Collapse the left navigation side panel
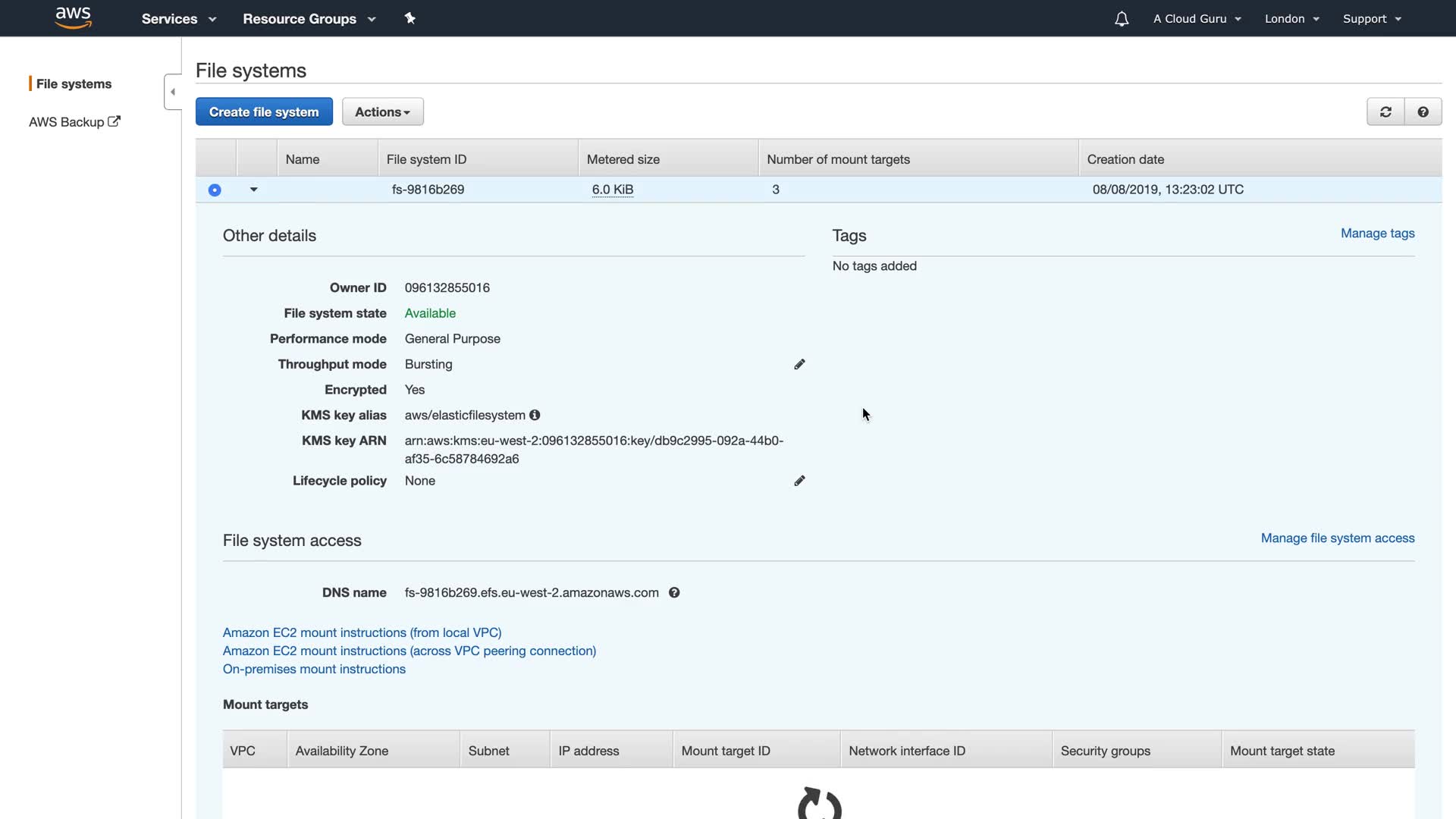 173,92
